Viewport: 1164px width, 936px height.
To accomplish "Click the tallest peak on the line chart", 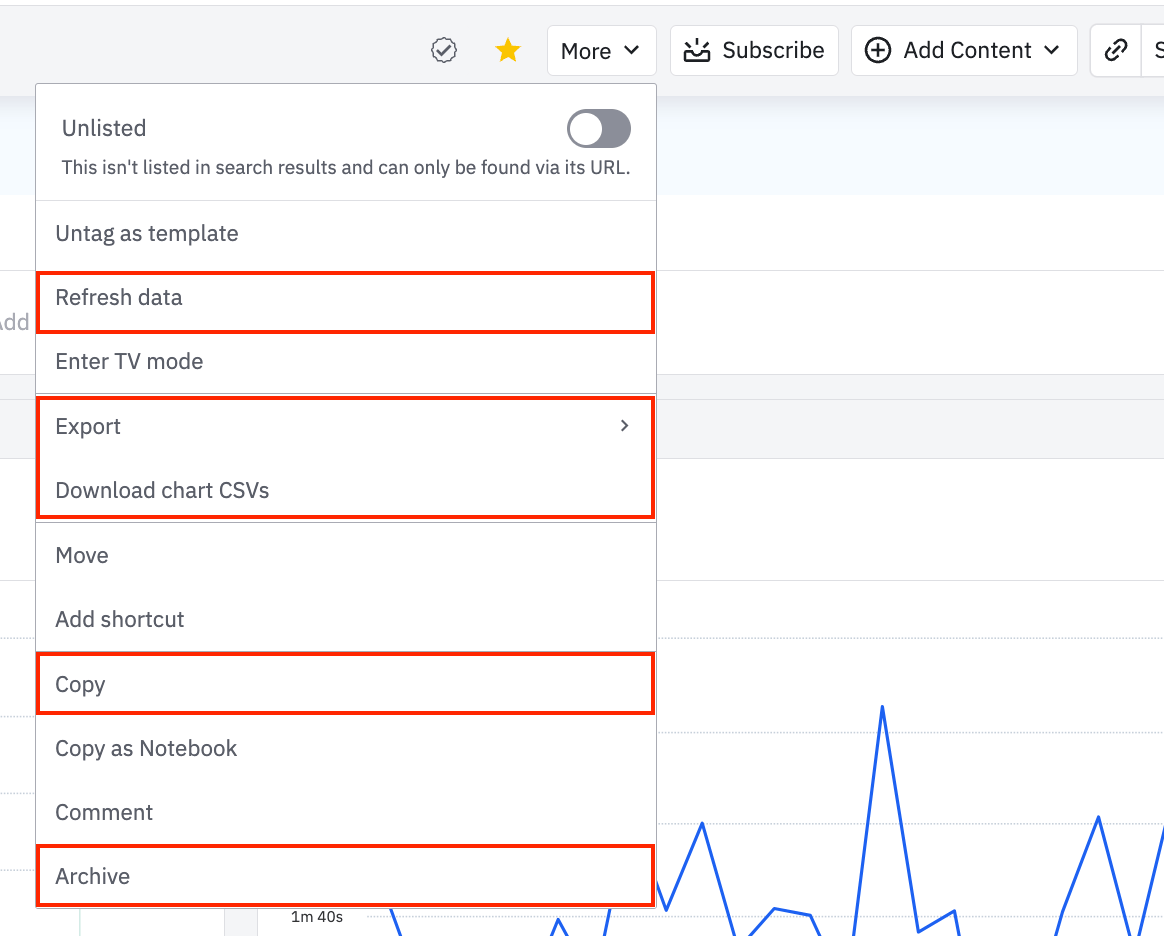I will pos(882,708).
